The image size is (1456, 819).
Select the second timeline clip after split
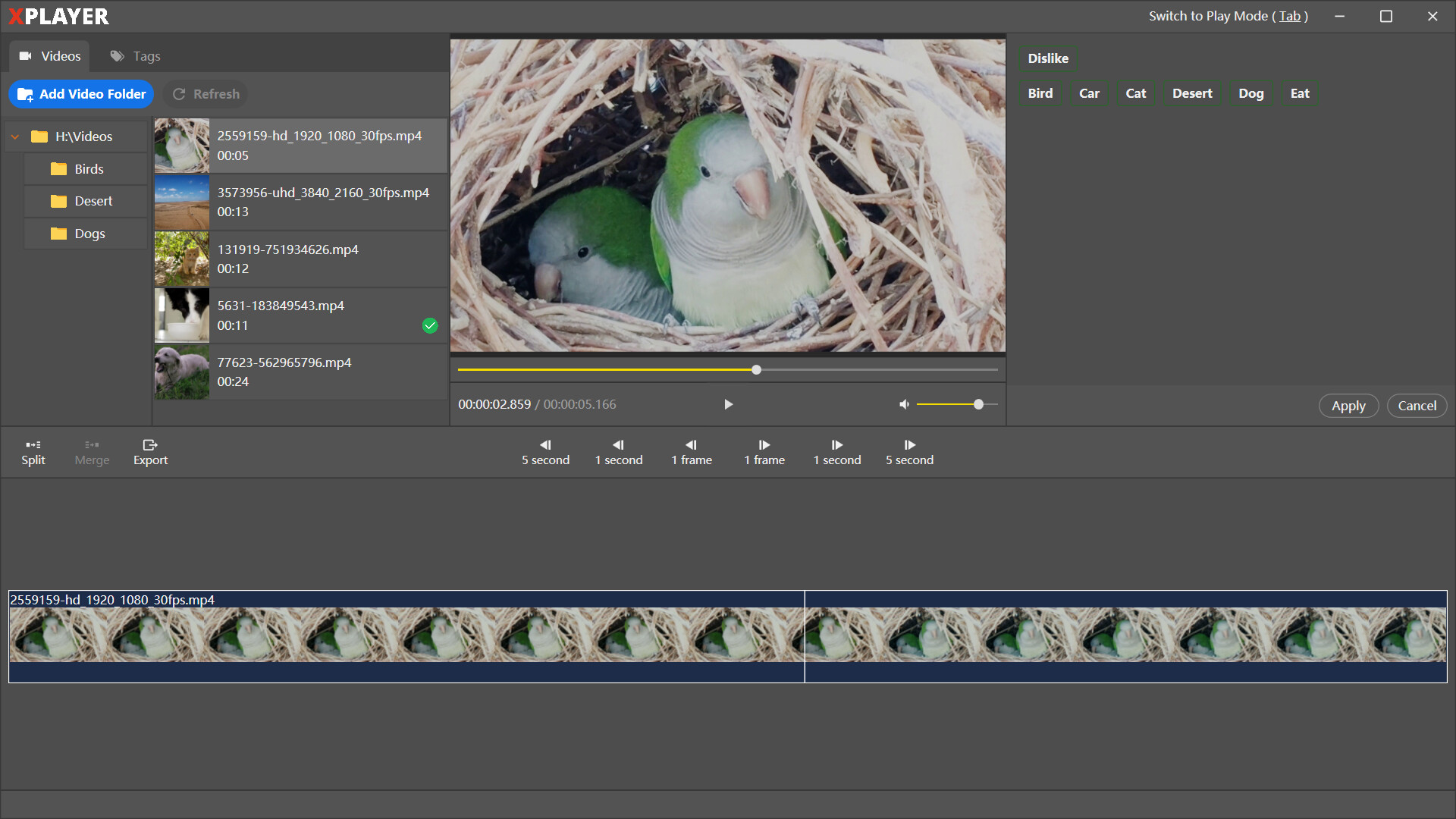point(1126,636)
